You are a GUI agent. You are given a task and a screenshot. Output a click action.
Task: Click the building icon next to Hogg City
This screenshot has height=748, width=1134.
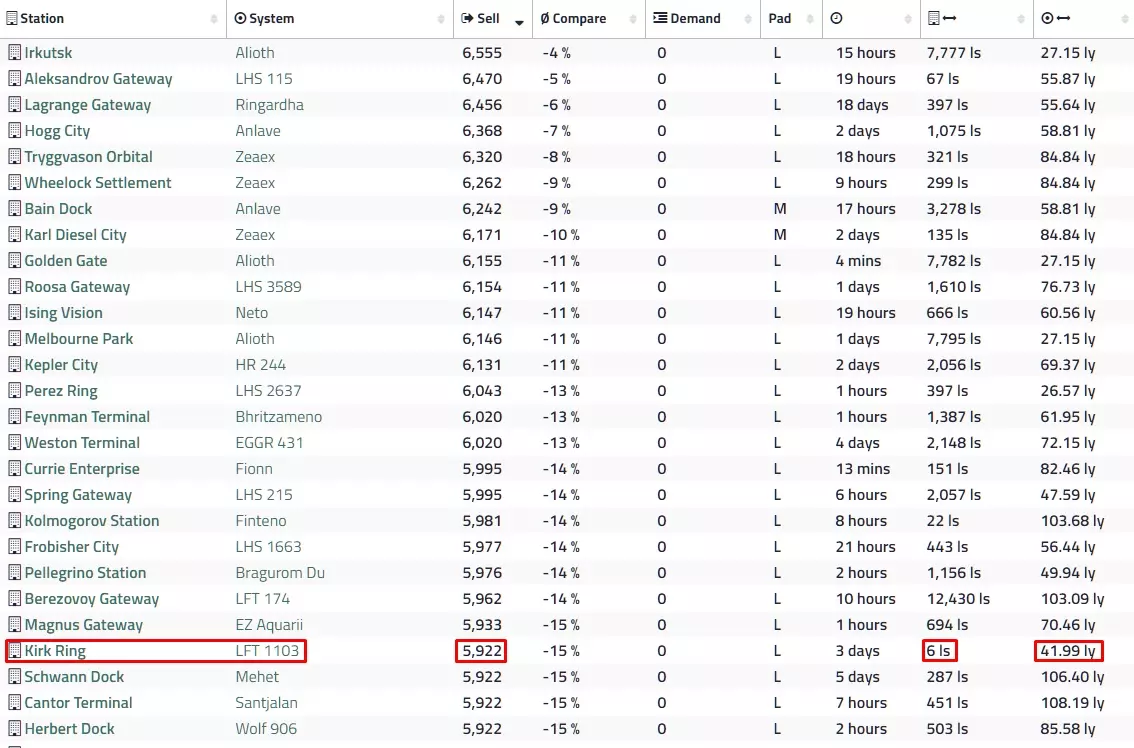(14, 131)
